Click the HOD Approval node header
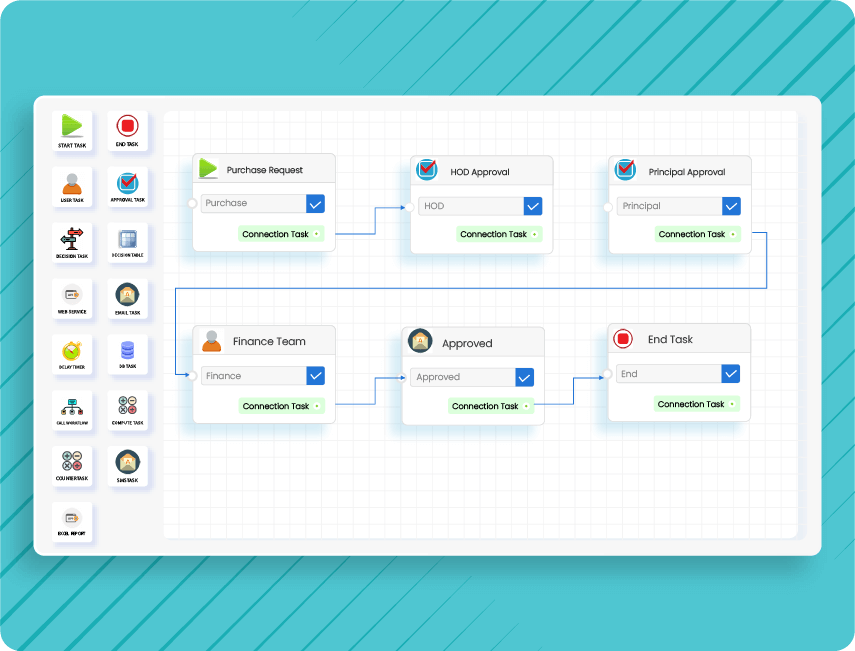Image resolution: width=855 pixels, height=651 pixels. click(x=481, y=171)
